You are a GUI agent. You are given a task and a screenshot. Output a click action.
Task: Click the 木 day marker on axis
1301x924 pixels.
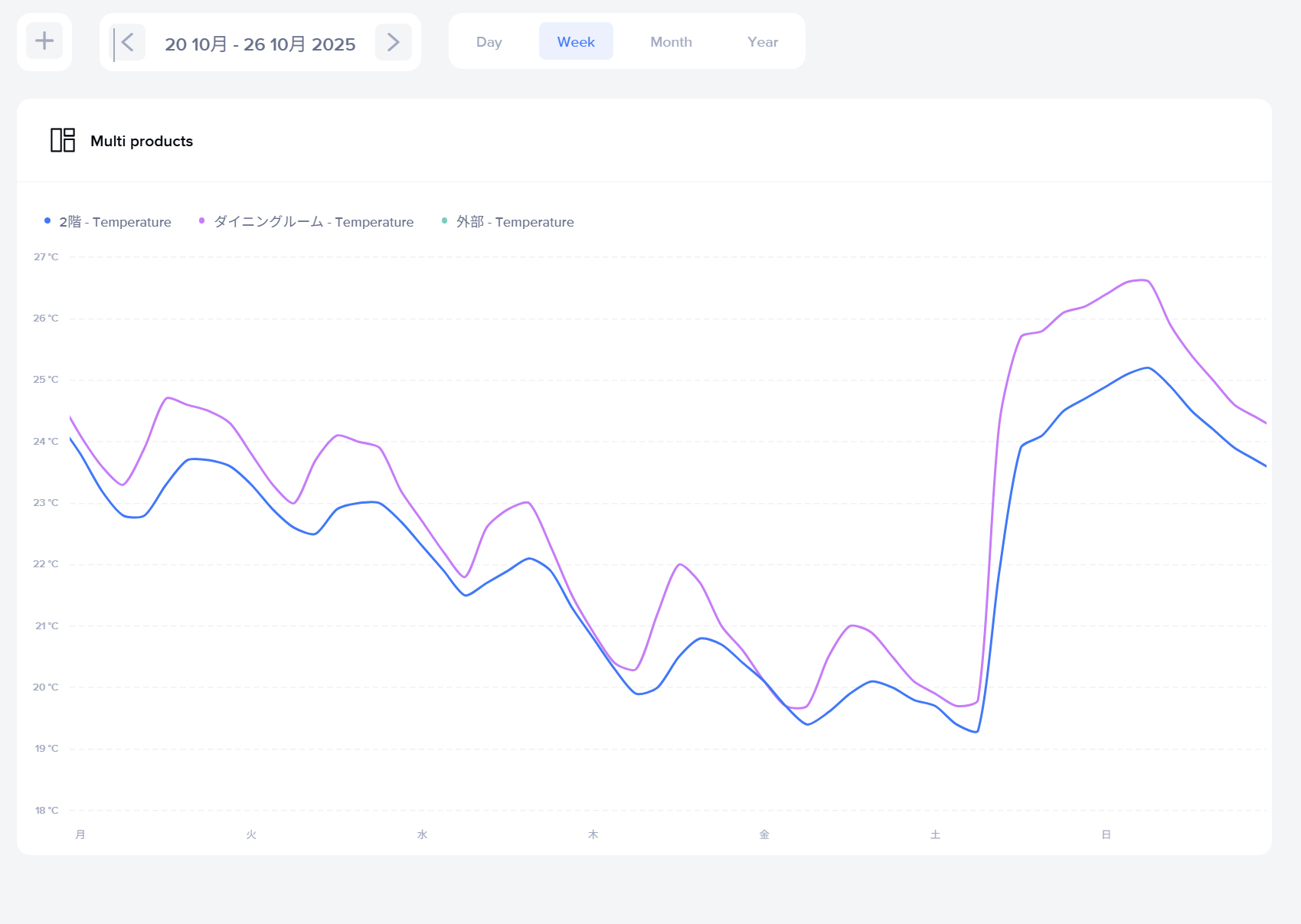click(x=593, y=834)
